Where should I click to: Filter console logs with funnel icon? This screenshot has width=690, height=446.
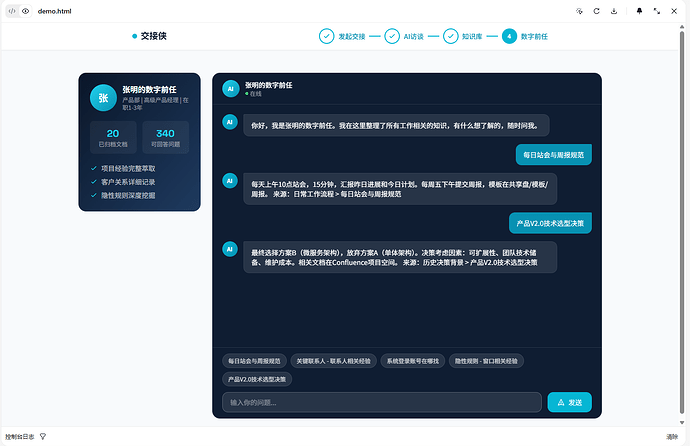pyautogui.click(x=43, y=436)
